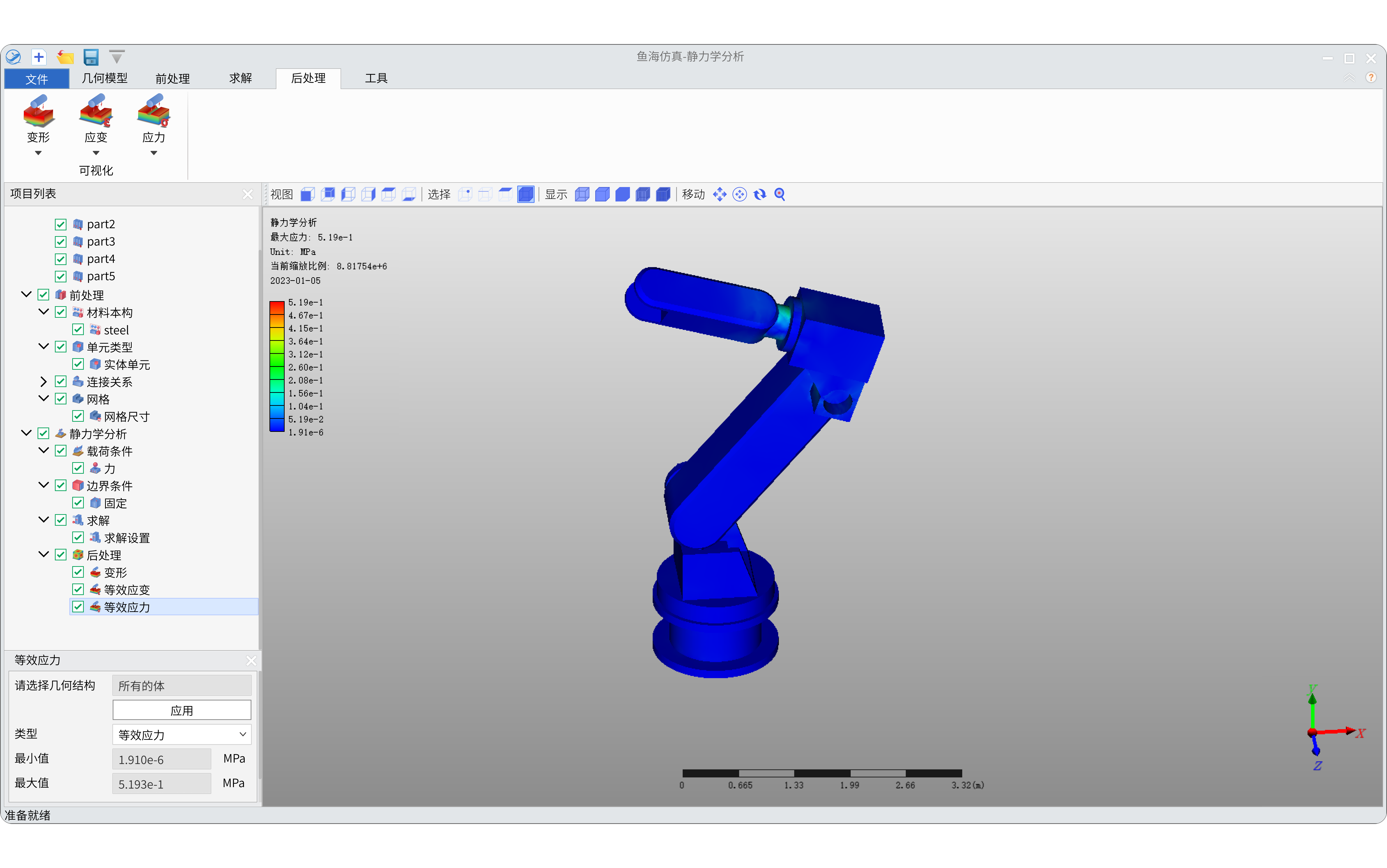
Task: Click the 所有的体 geometry selection field
Action: click(182, 685)
